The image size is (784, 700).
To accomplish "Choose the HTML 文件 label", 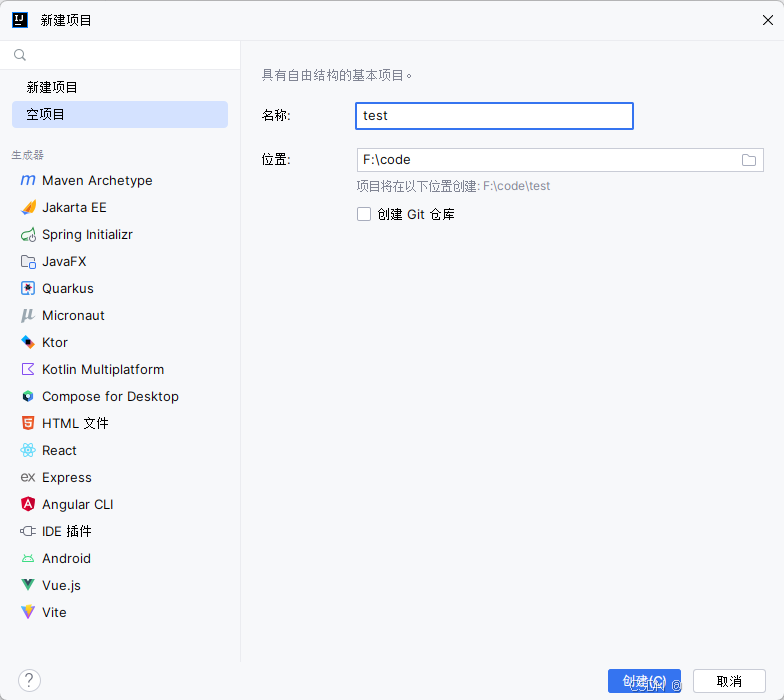I will pos(75,423).
